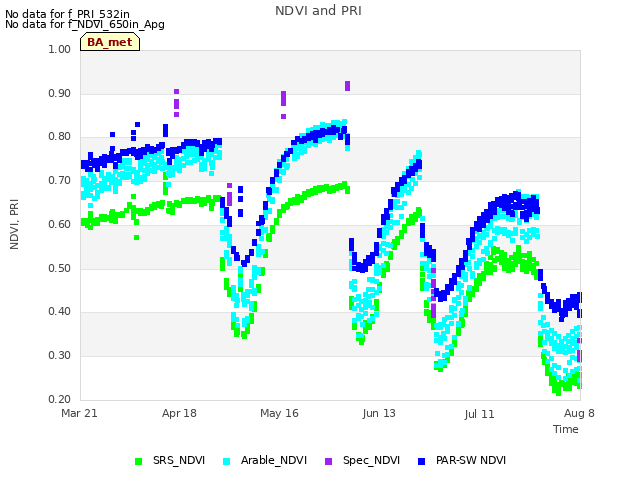640x480 pixels.
Task: Click the 0.80 y-axis tick label
Action: [x=60, y=137]
